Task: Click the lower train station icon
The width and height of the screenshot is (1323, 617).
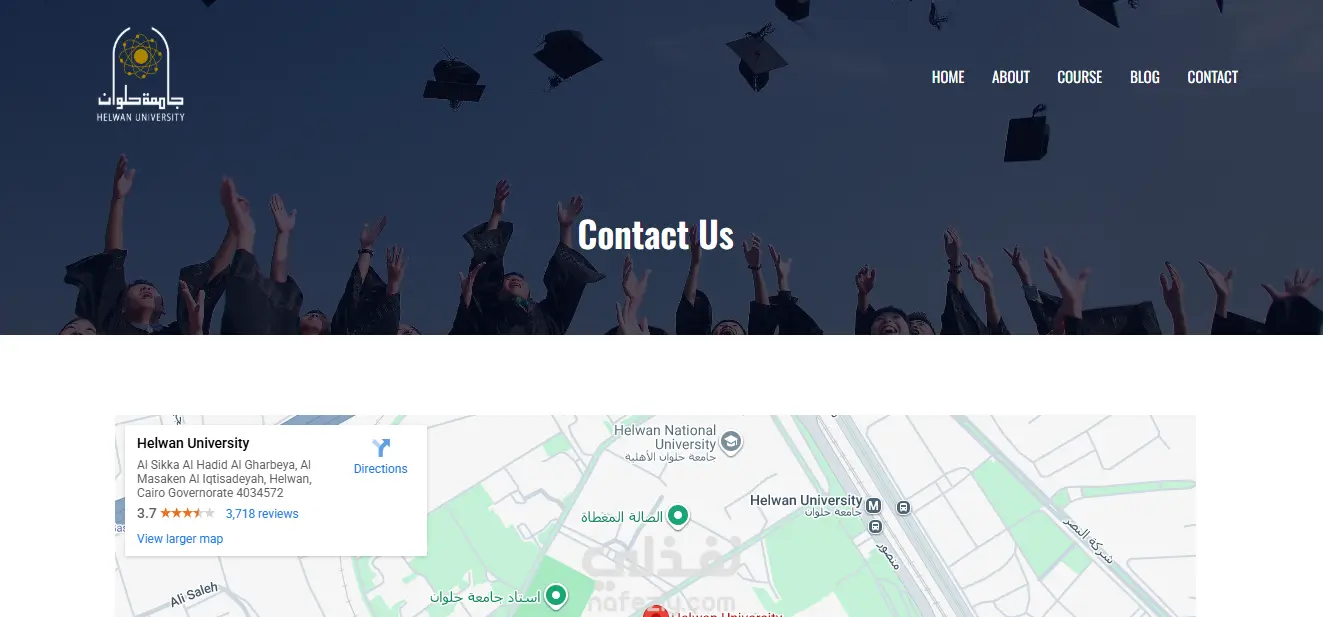Action: click(x=875, y=527)
